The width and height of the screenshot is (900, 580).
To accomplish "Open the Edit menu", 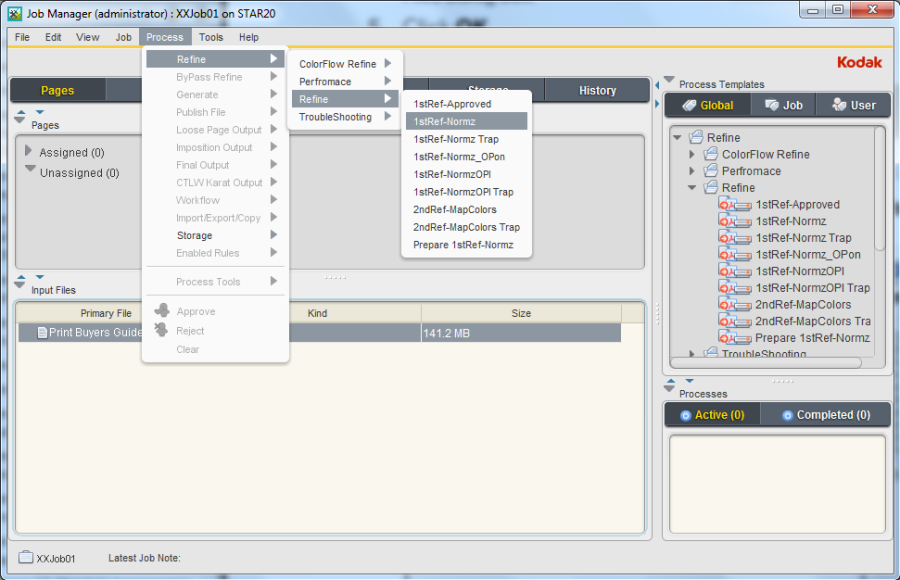I will point(53,37).
